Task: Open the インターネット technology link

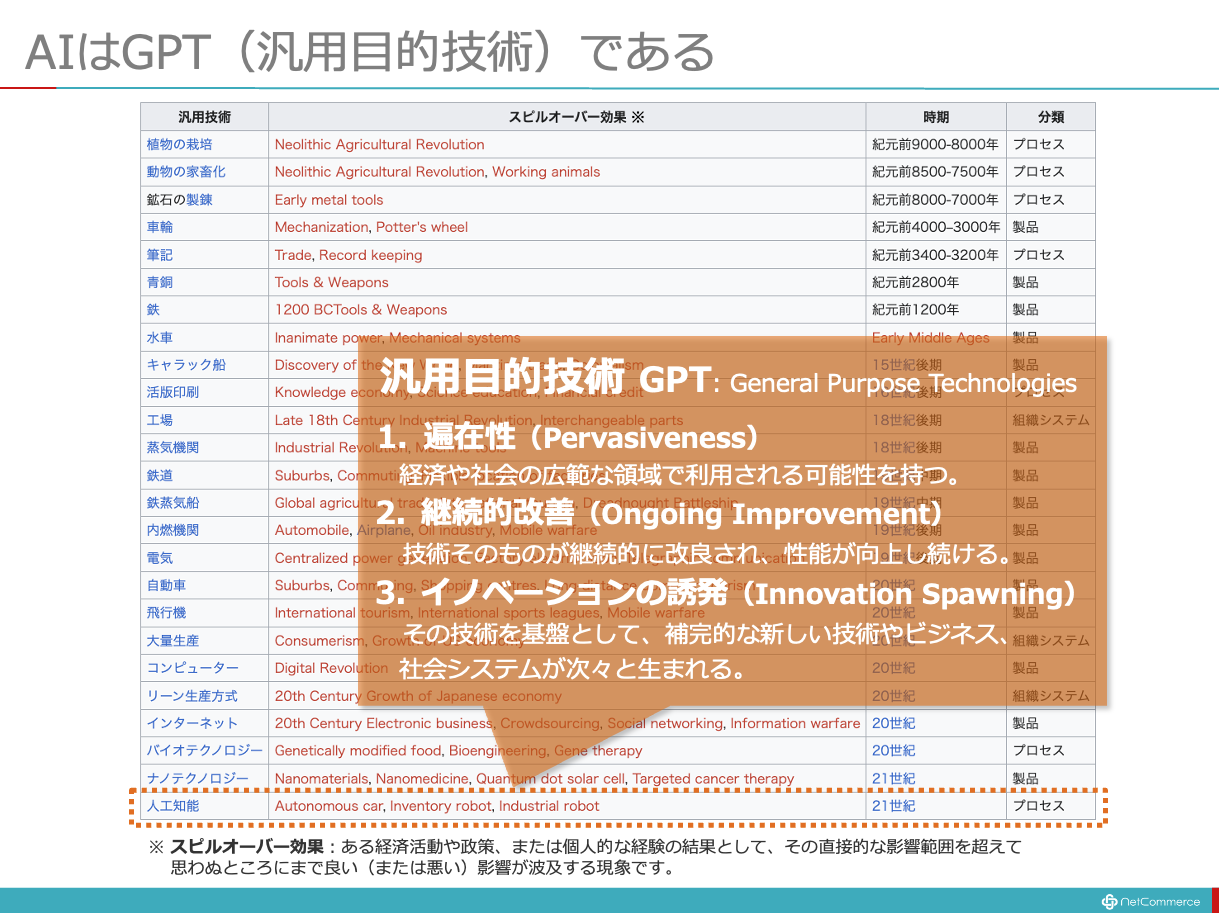Action: click(x=192, y=723)
